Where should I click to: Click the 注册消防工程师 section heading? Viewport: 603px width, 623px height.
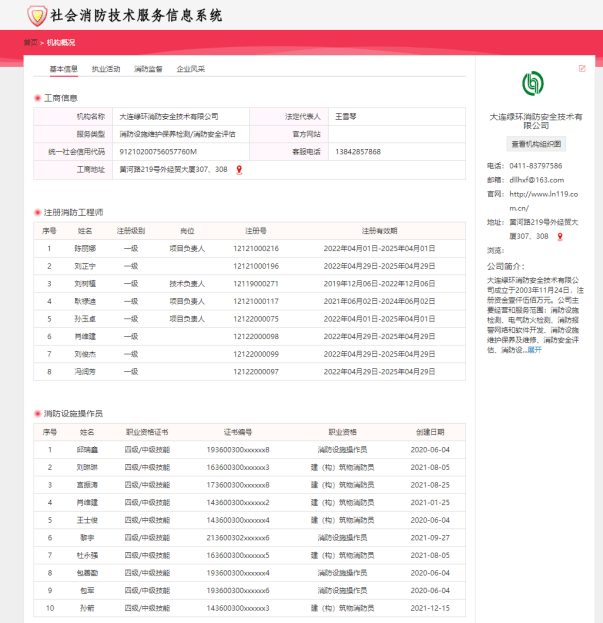pyautogui.click(x=73, y=213)
